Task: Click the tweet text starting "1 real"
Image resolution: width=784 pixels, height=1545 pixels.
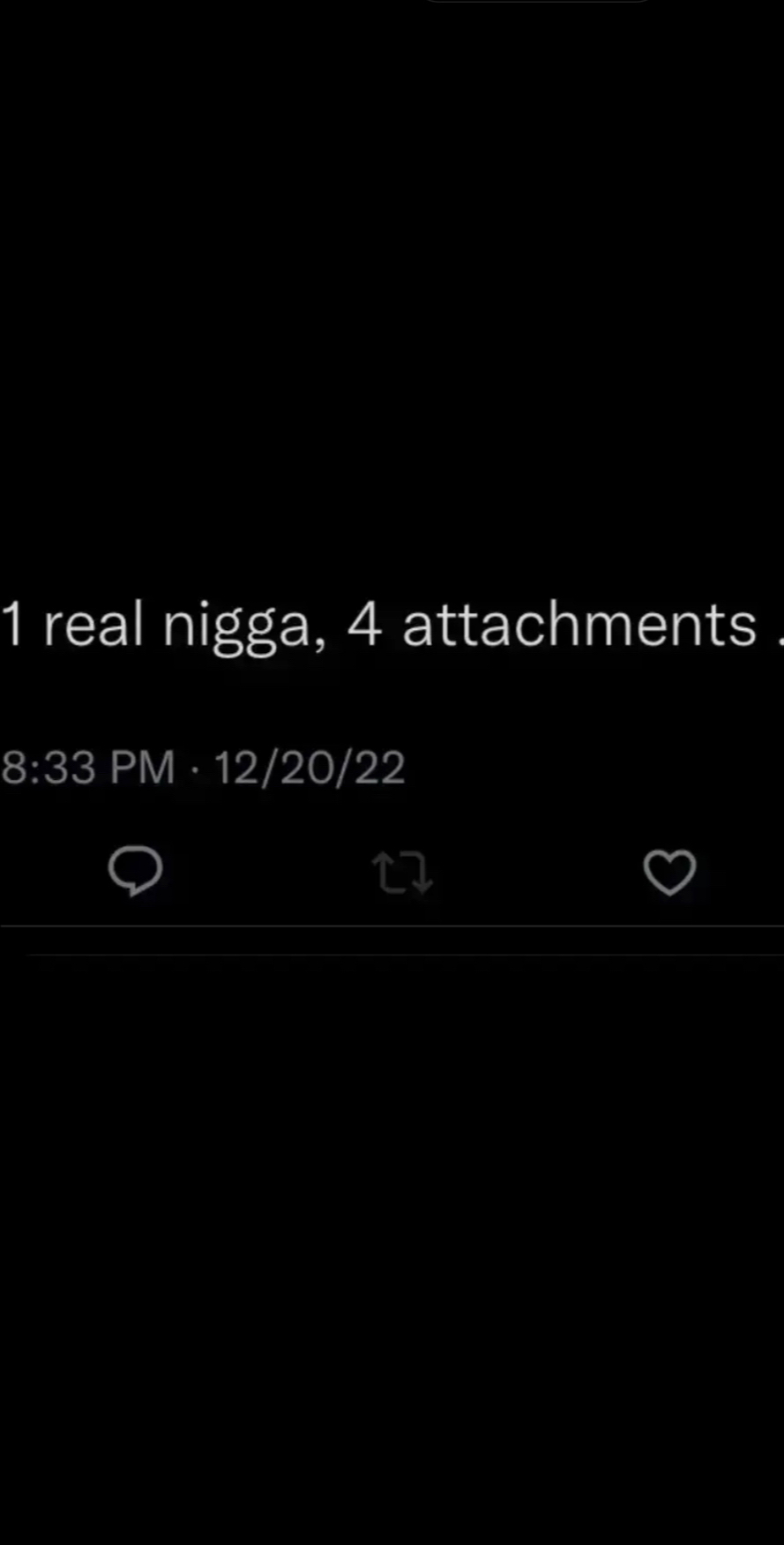Action: coord(392,626)
